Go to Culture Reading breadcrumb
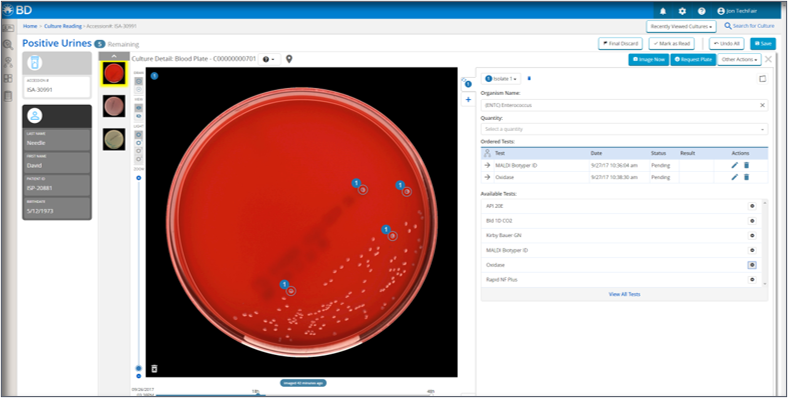 pyautogui.click(x=63, y=26)
